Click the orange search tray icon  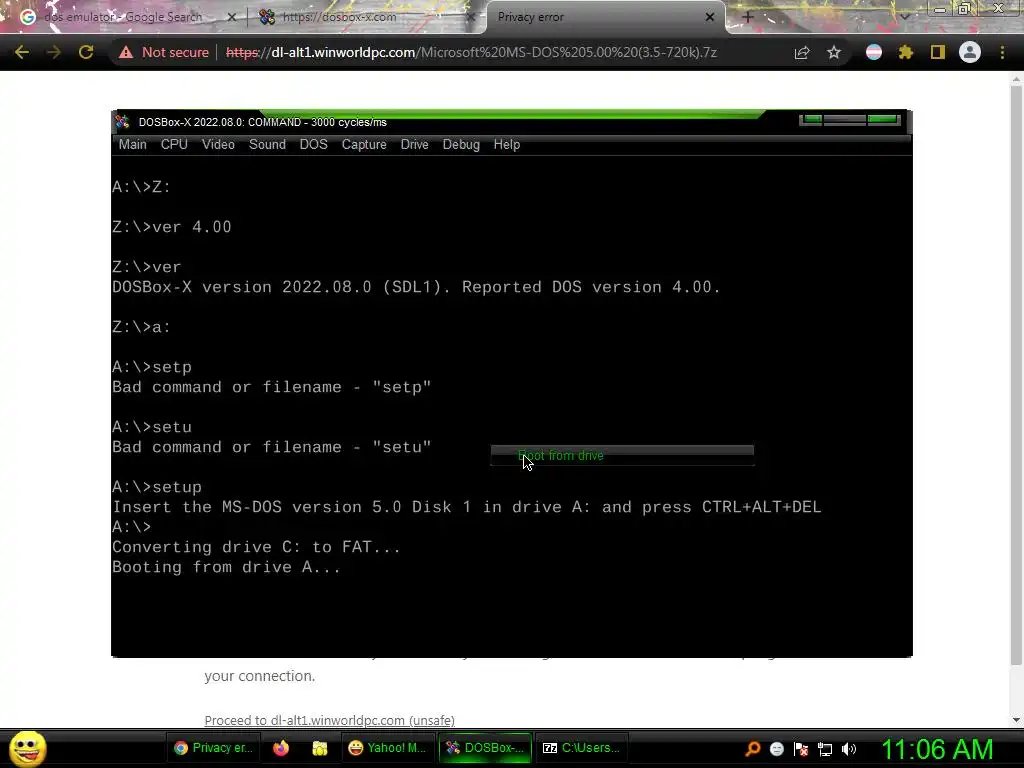pyautogui.click(x=753, y=748)
